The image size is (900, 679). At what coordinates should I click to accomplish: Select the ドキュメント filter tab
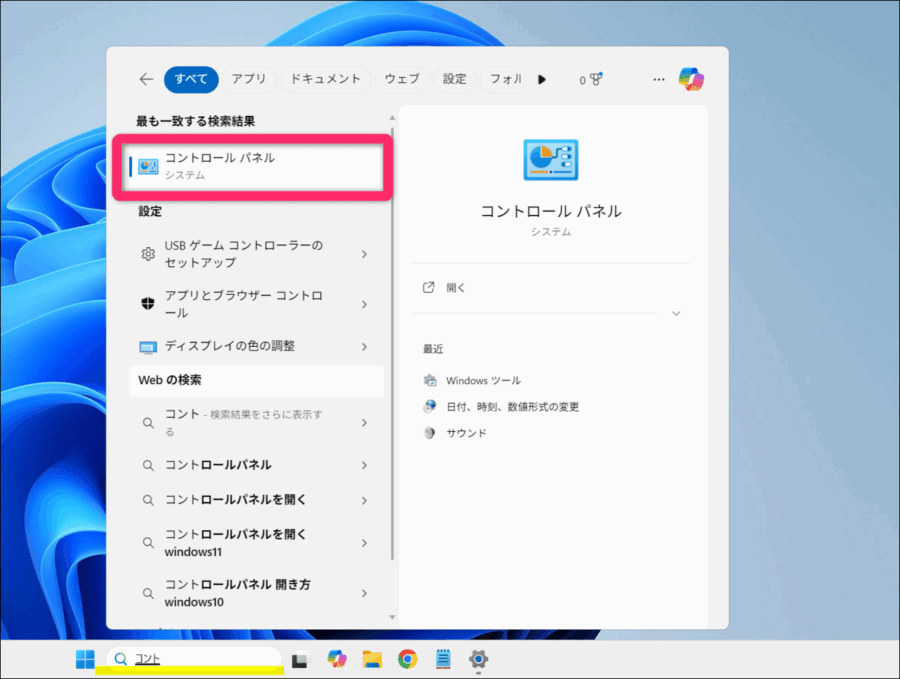(325, 79)
